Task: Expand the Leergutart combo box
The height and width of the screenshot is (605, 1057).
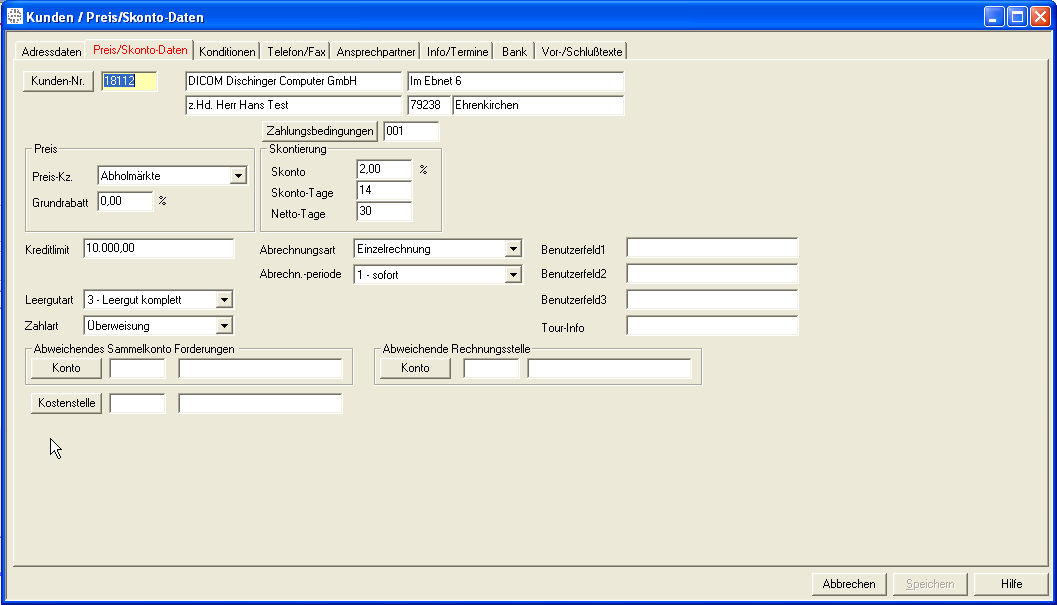Action: point(224,300)
